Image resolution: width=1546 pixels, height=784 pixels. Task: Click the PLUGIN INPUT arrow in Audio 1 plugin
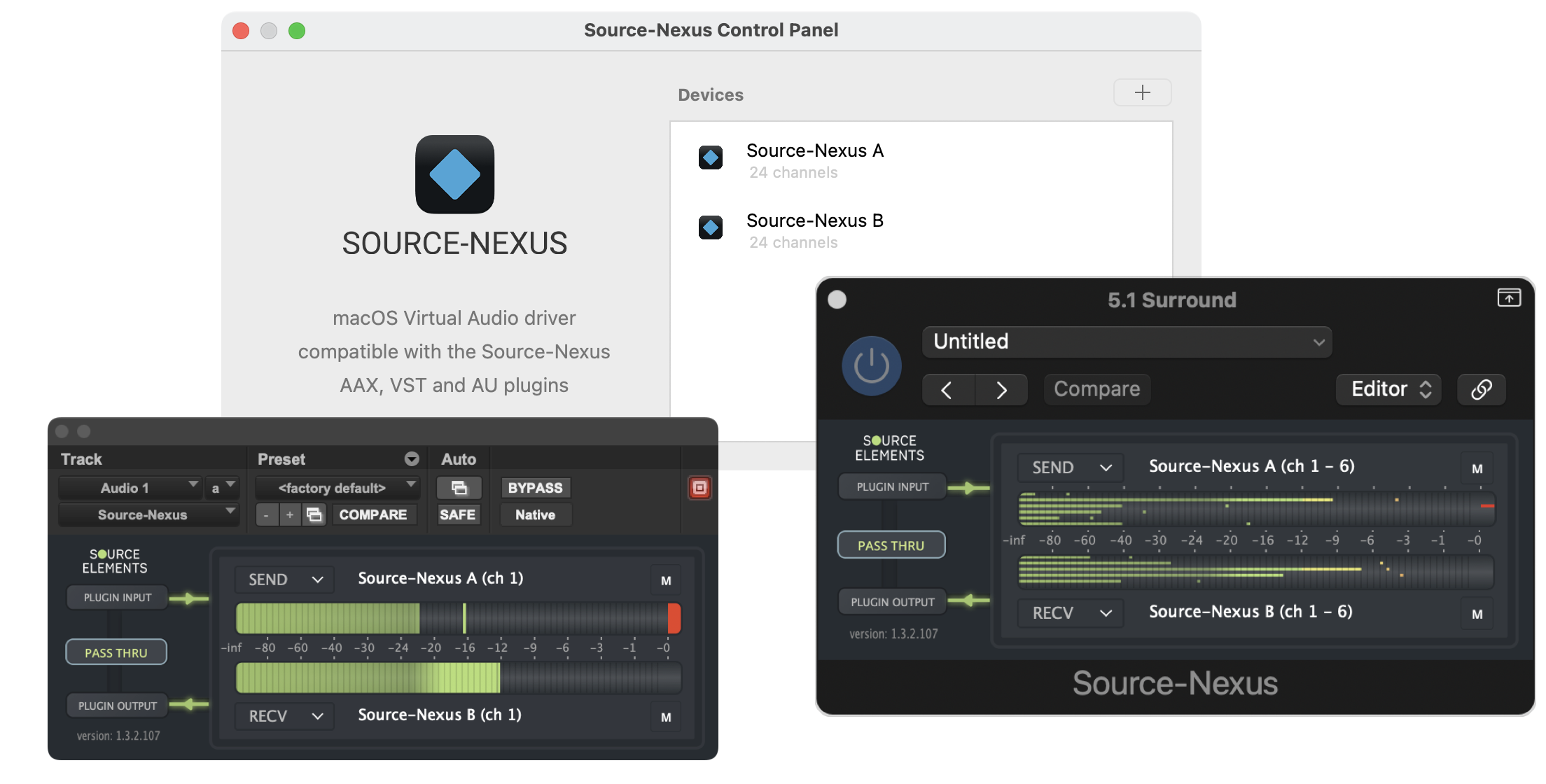[x=189, y=598]
